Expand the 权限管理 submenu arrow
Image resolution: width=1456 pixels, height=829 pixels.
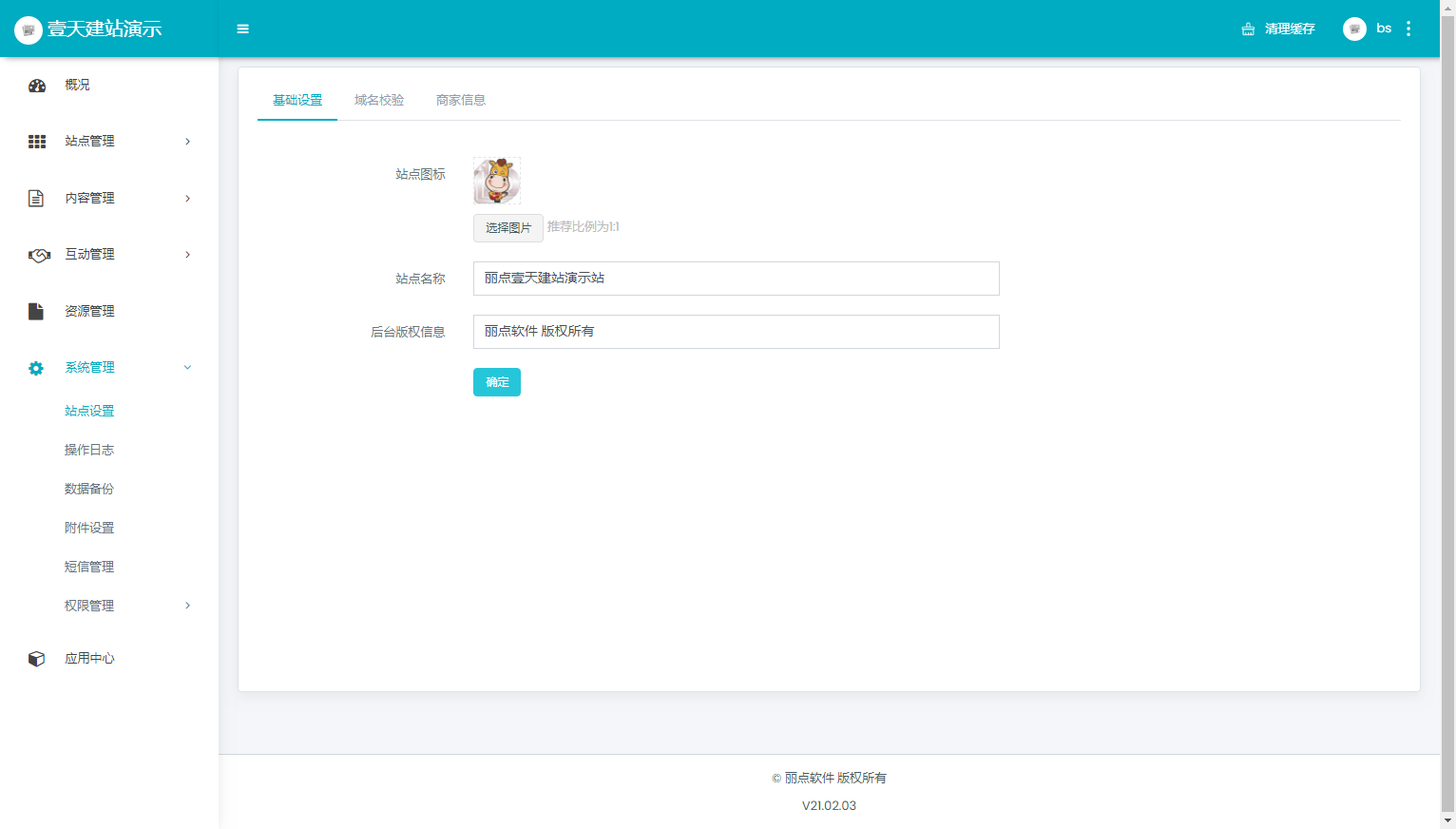(x=187, y=606)
